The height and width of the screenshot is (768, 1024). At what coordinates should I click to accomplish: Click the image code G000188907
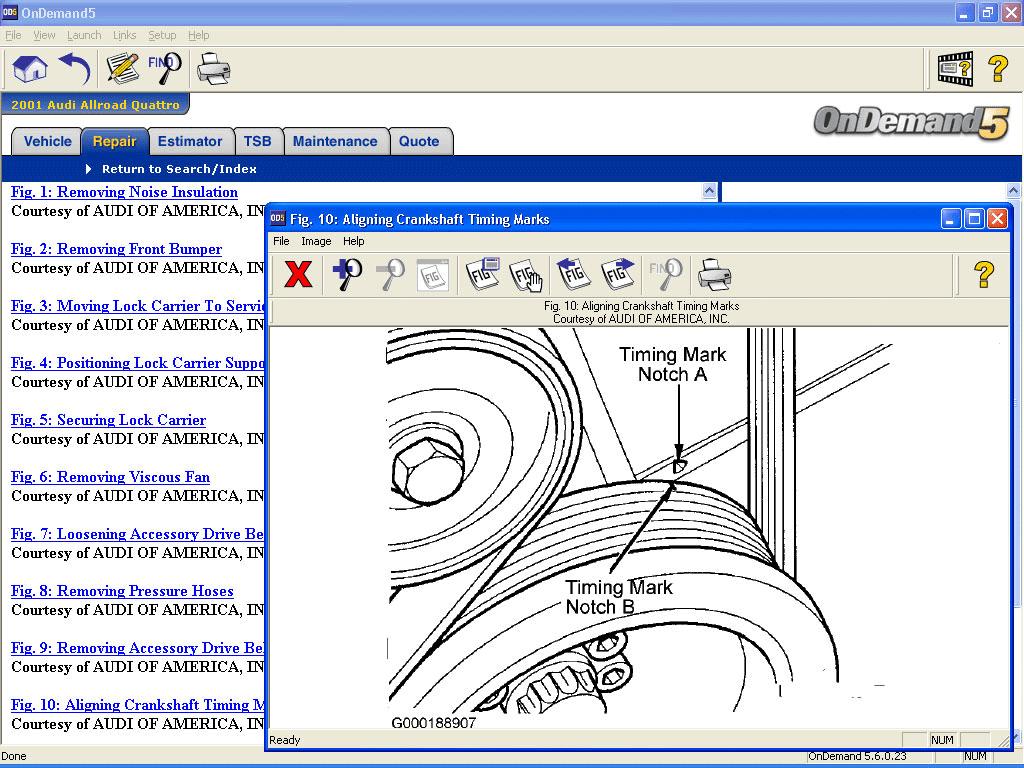(434, 723)
